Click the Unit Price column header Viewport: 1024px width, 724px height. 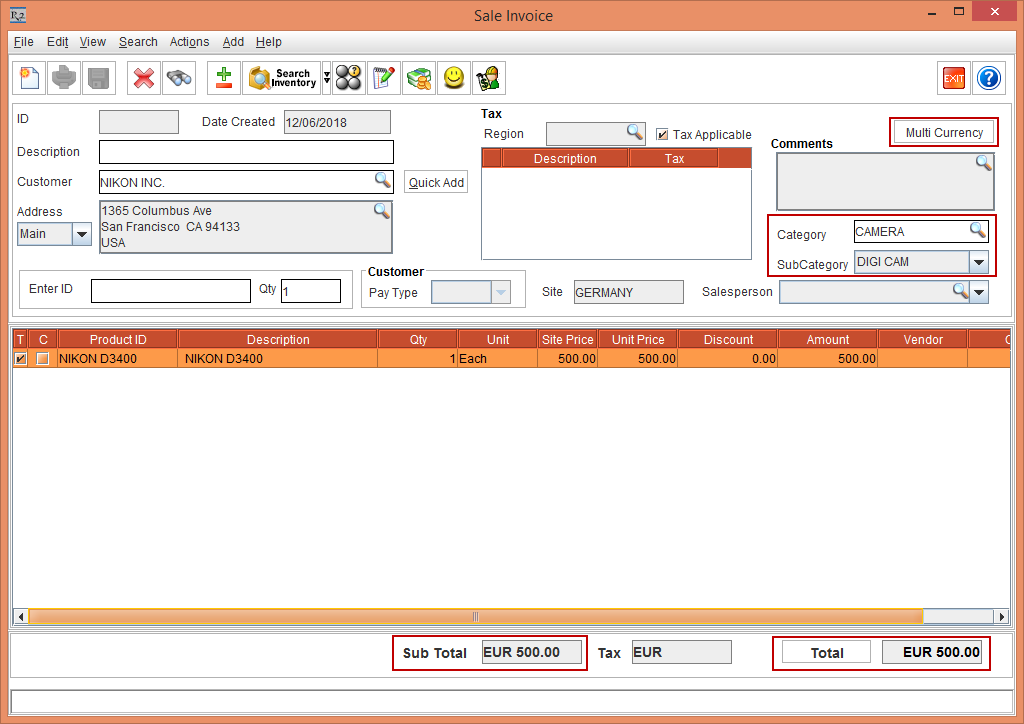(x=637, y=339)
